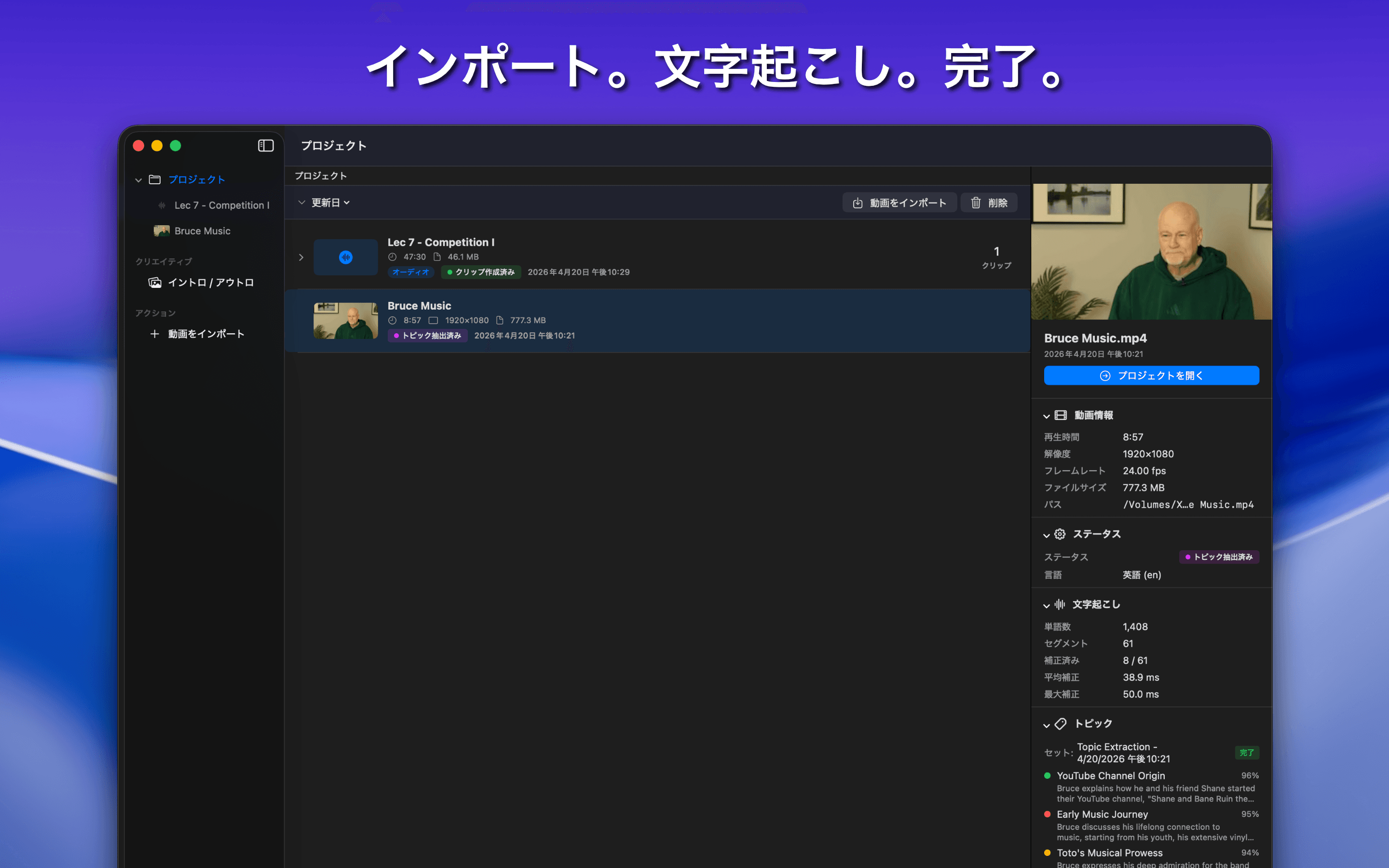Image resolution: width=1389 pixels, height=868 pixels.
Task: Click the 英語 (en) language value
Action: click(1142, 575)
